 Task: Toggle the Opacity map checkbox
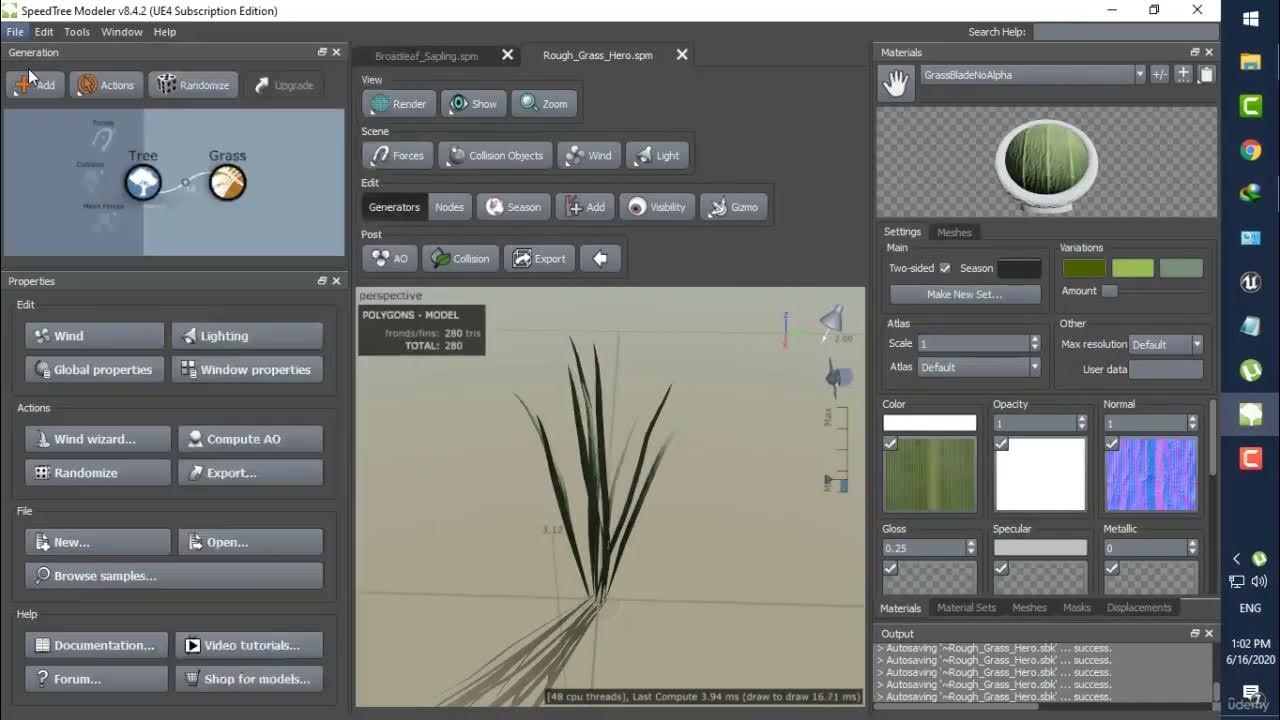1001,444
